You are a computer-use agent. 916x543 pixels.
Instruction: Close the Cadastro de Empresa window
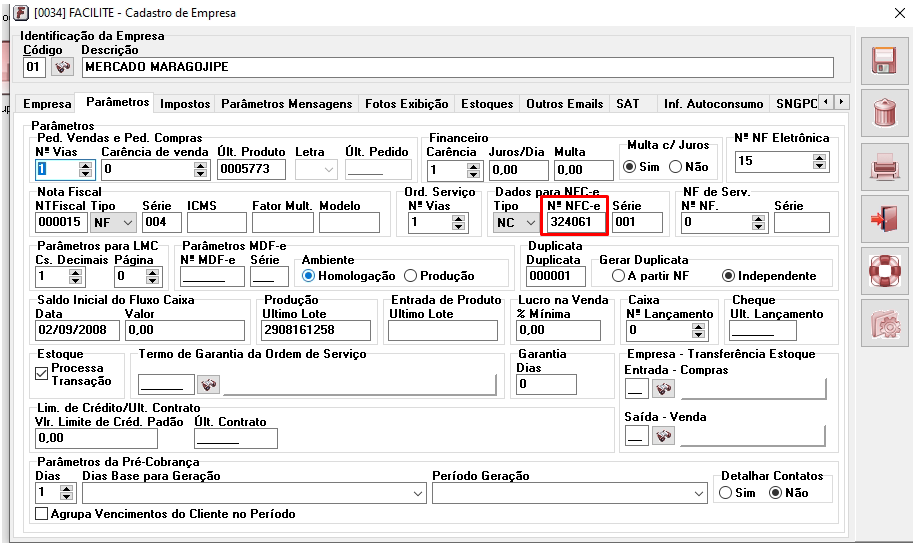[x=900, y=13]
